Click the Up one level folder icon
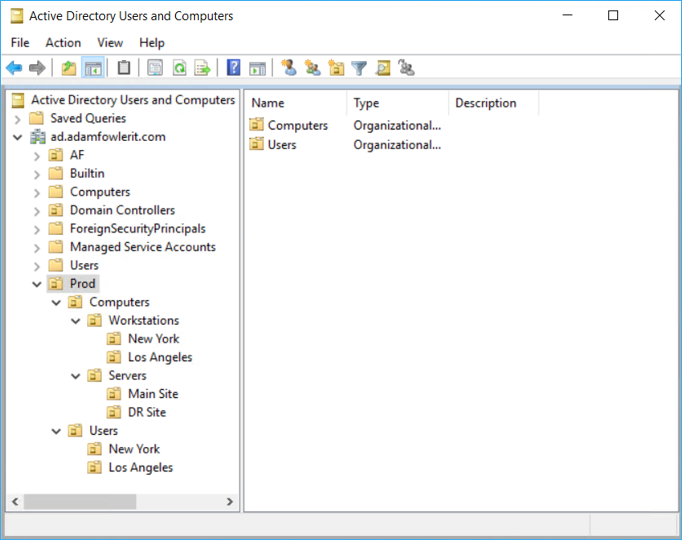The height and width of the screenshot is (540, 682). point(68,68)
